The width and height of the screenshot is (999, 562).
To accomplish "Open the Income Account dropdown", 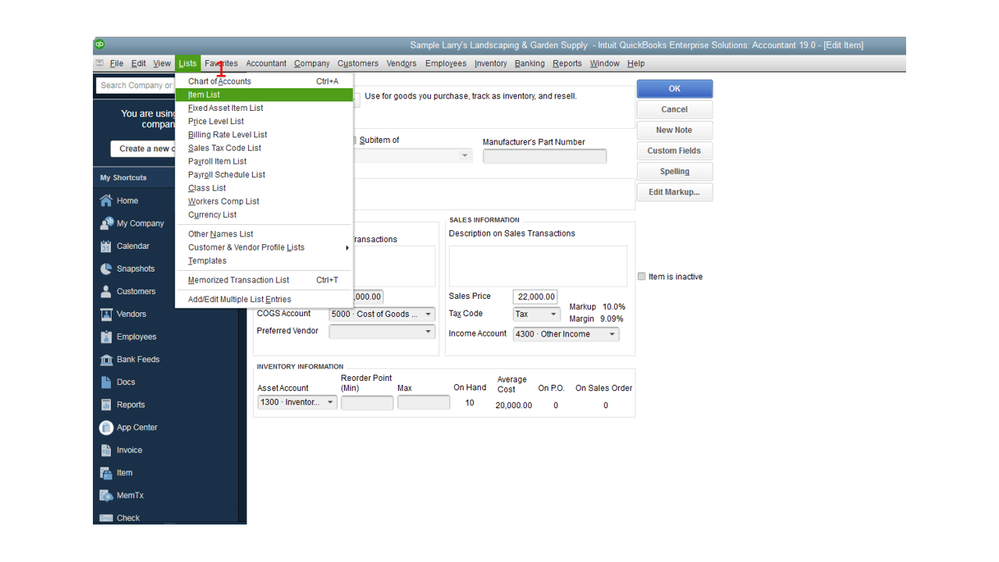I will 612,334.
